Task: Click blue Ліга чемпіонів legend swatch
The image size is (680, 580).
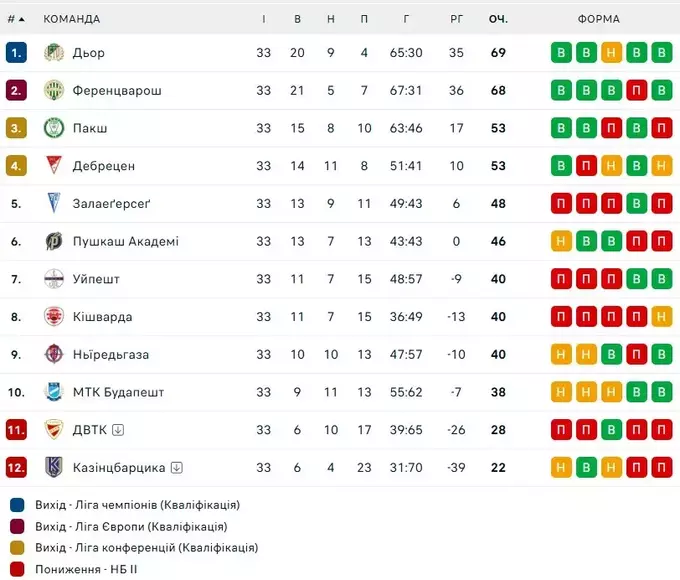Action: [x=17, y=505]
